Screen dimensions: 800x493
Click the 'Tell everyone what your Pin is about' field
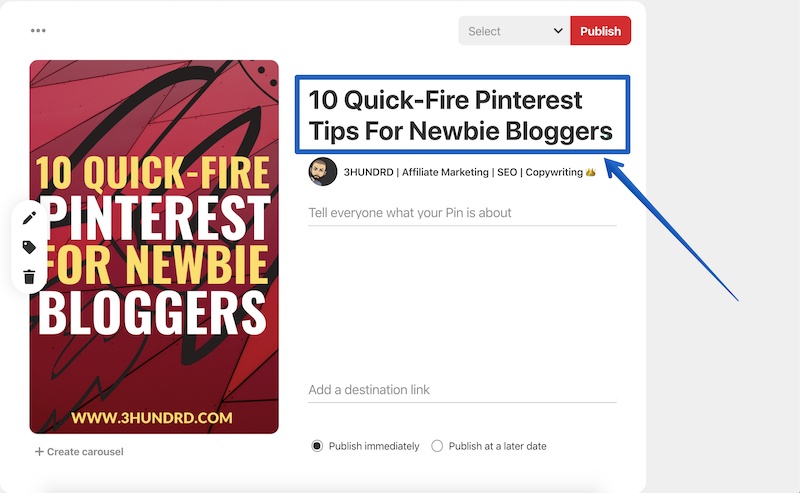[x=462, y=213]
